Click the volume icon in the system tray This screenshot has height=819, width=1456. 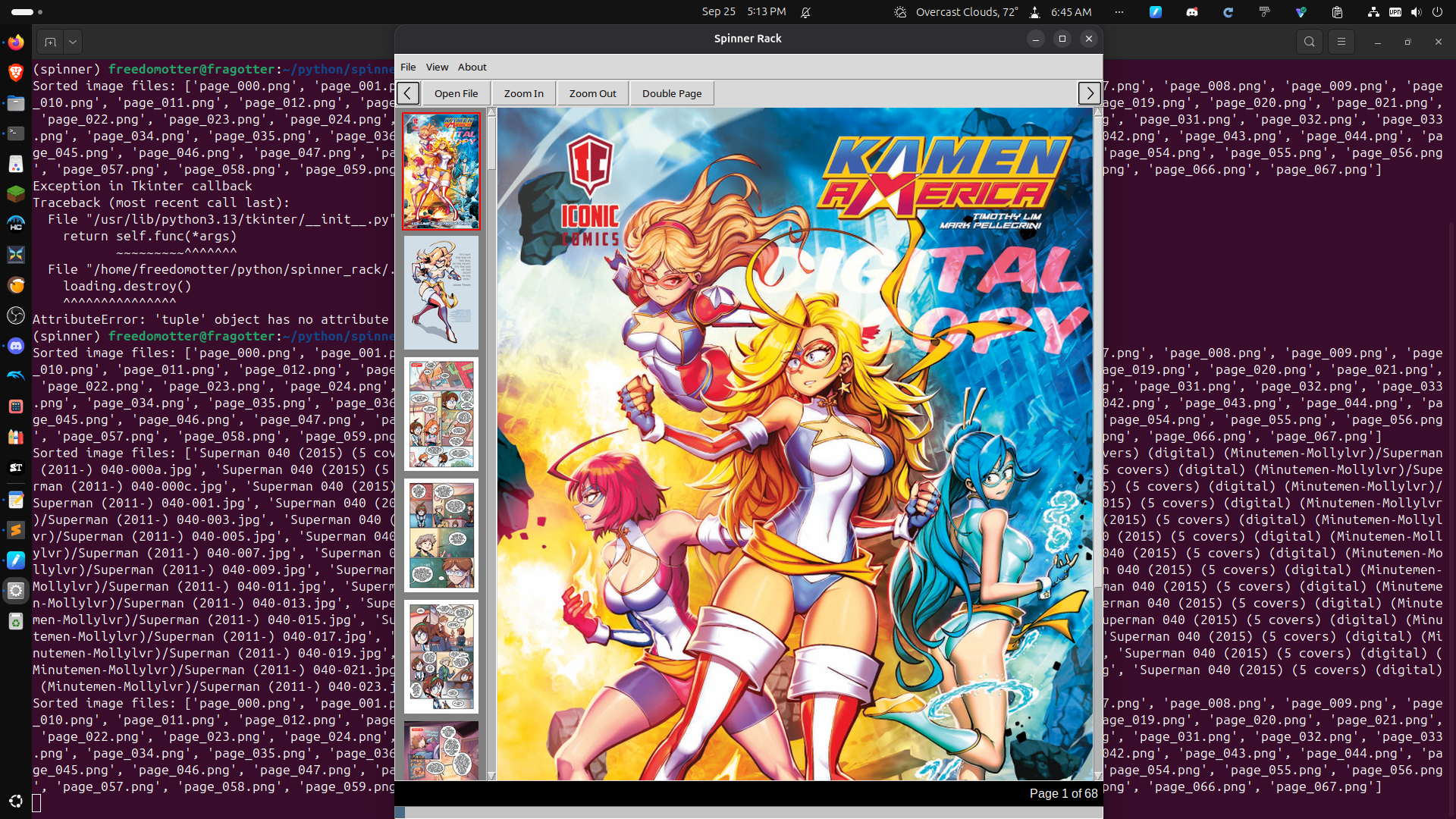pyautogui.click(x=1416, y=12)
